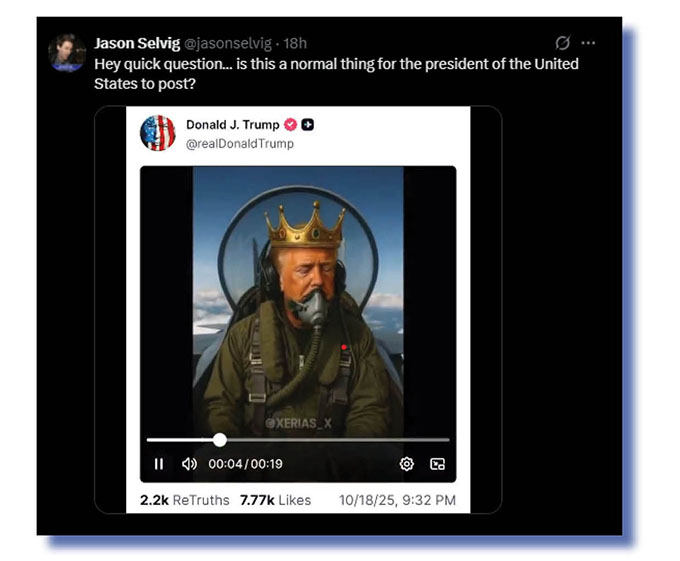Screen dimensions: 680x561
Task: Mute the video using the speaker icon
Action: pyautogui.click(x=189, y=464)
